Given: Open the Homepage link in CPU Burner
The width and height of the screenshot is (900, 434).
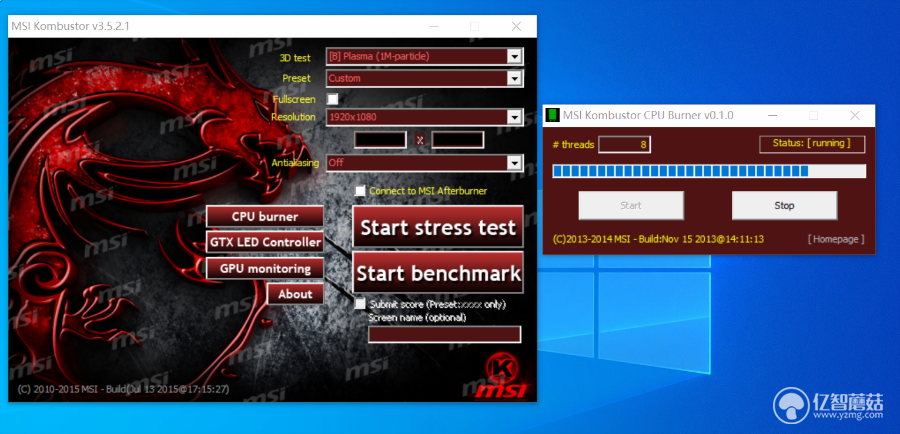Looking at the screenshot, I should [836, 239].
